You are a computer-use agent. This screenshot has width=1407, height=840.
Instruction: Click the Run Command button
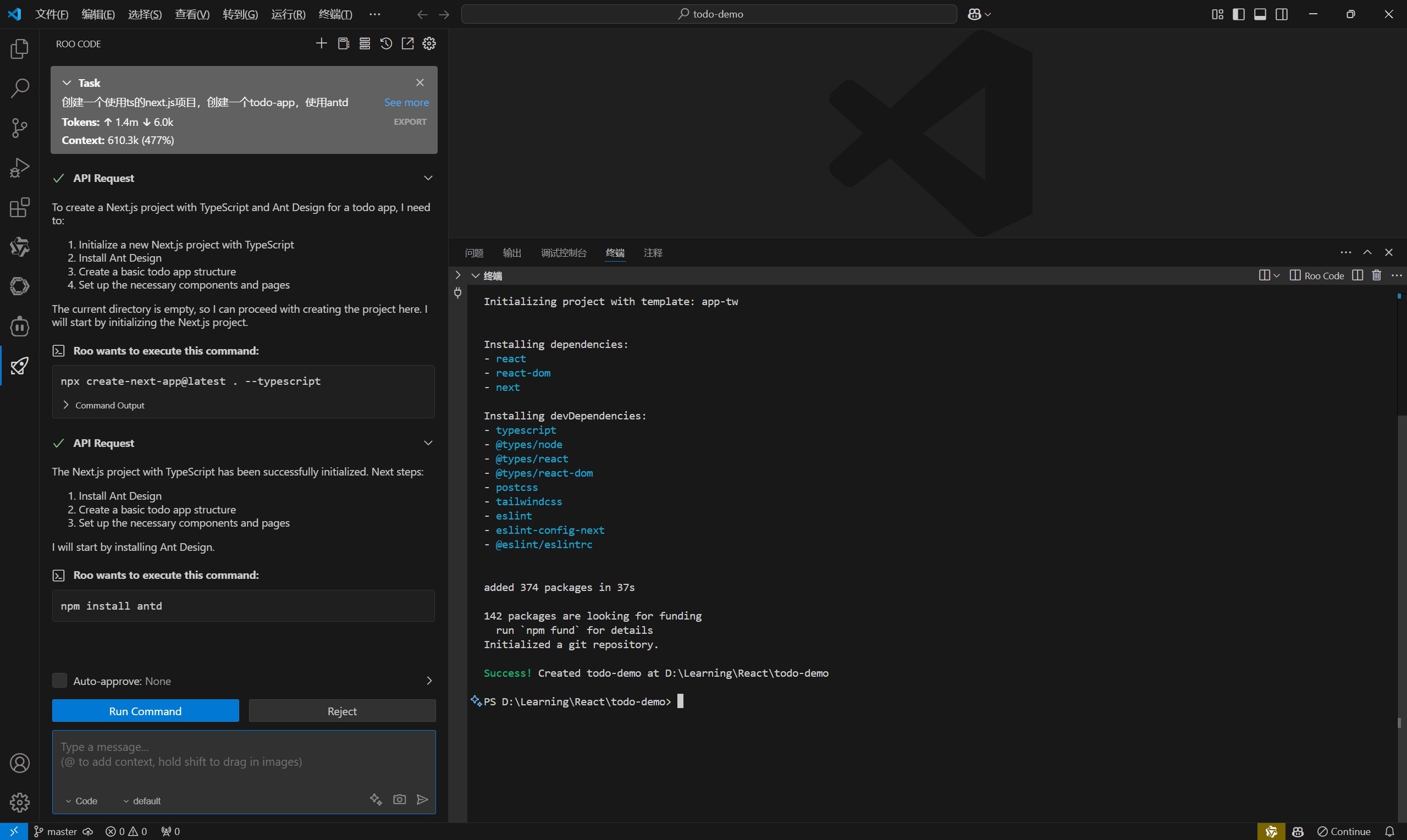coord(146,711)
